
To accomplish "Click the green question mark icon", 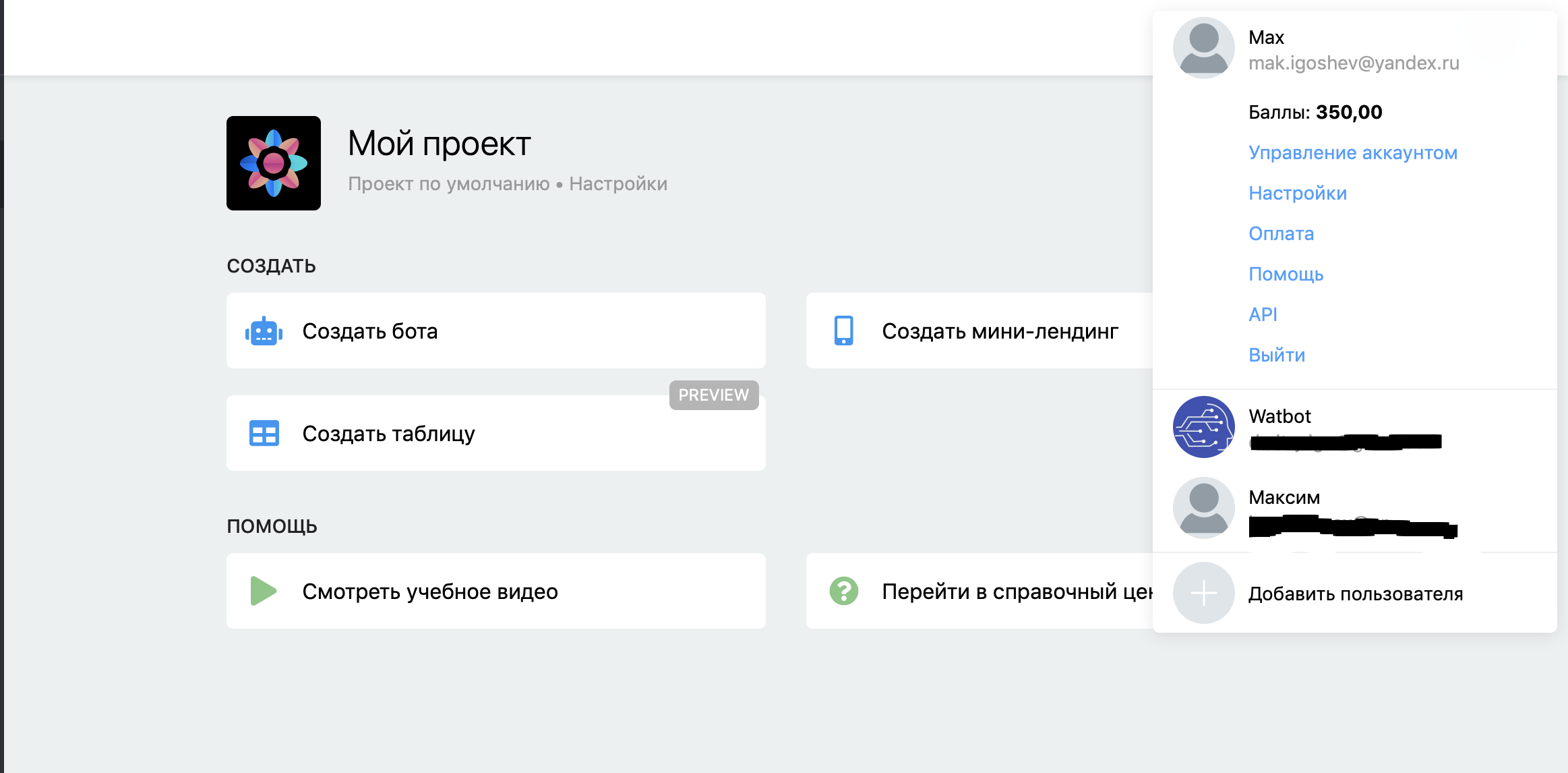I will tap(843, 591).
